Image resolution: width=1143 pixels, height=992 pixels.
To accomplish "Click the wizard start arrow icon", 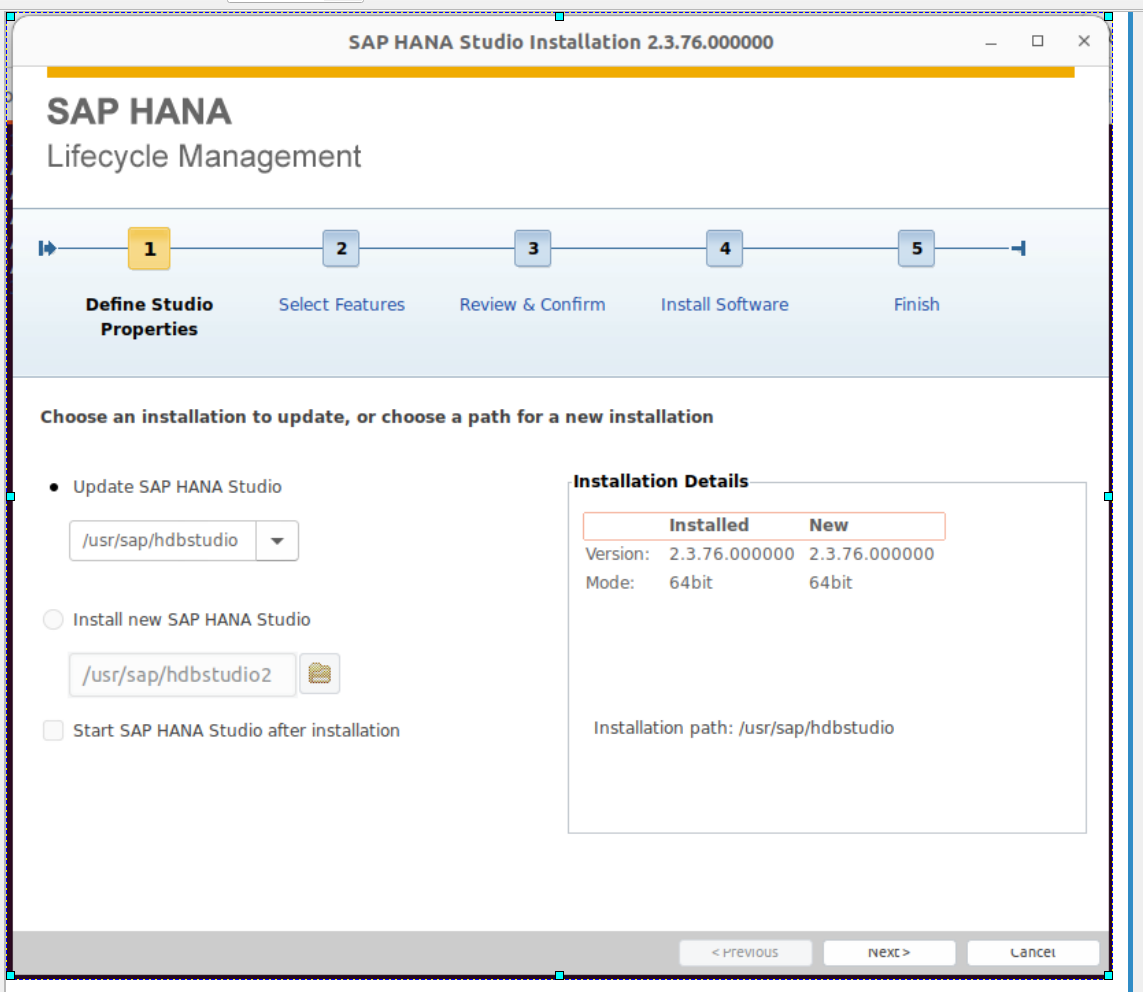I will (x=47, y=249).
